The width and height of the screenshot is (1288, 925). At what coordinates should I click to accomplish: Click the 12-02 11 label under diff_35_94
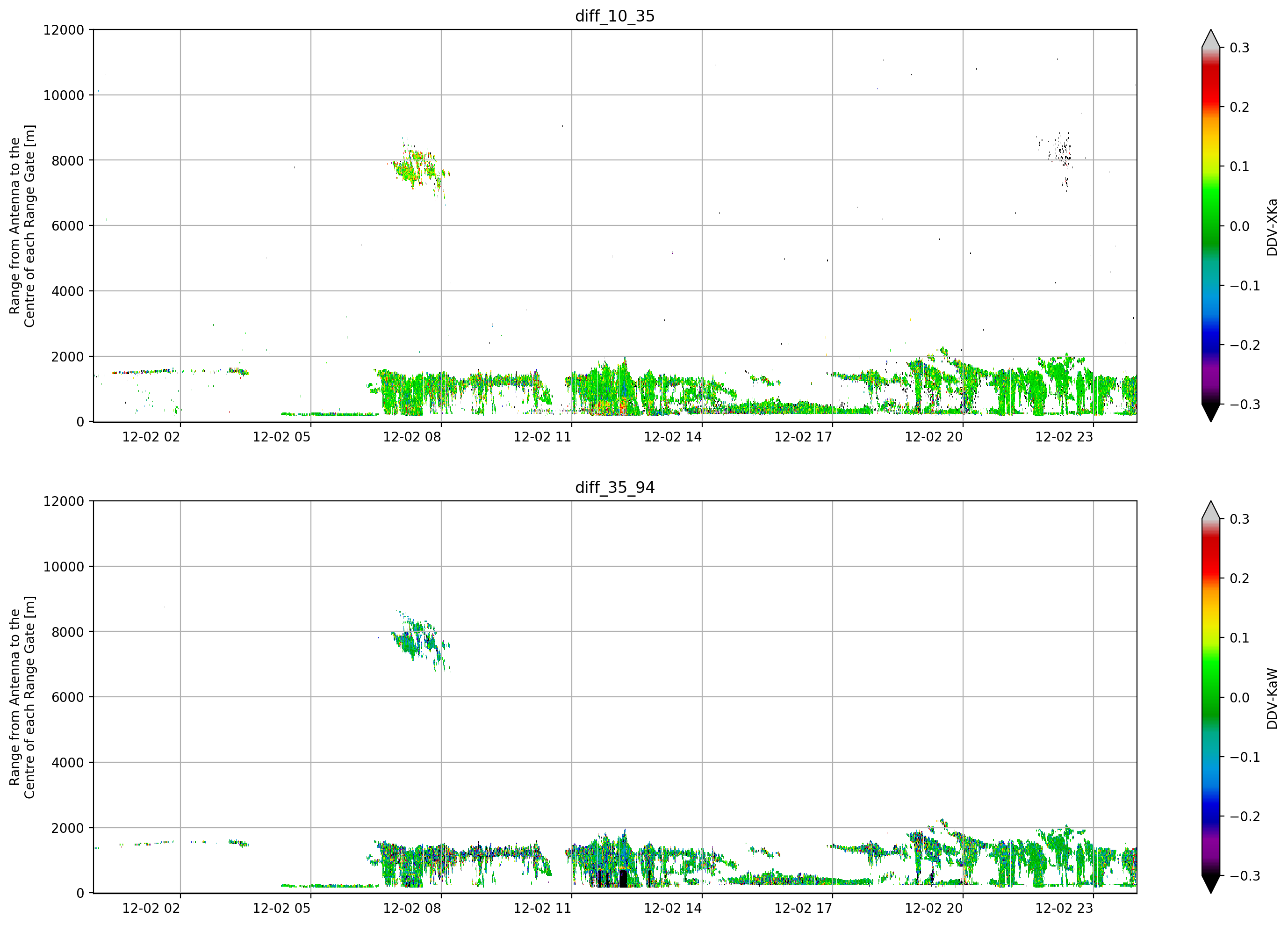[542, 909]
